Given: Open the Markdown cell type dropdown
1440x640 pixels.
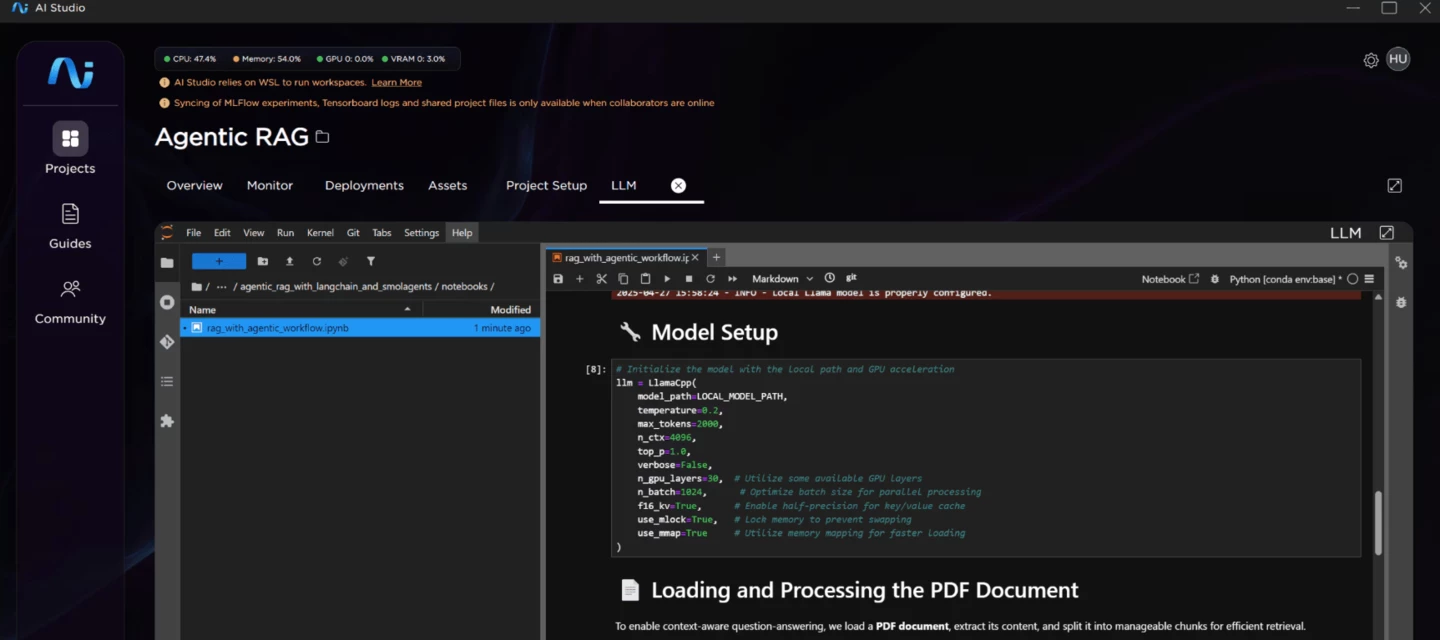Looking at the screenshot, I should pyautogui.click(x=782, y=279).
